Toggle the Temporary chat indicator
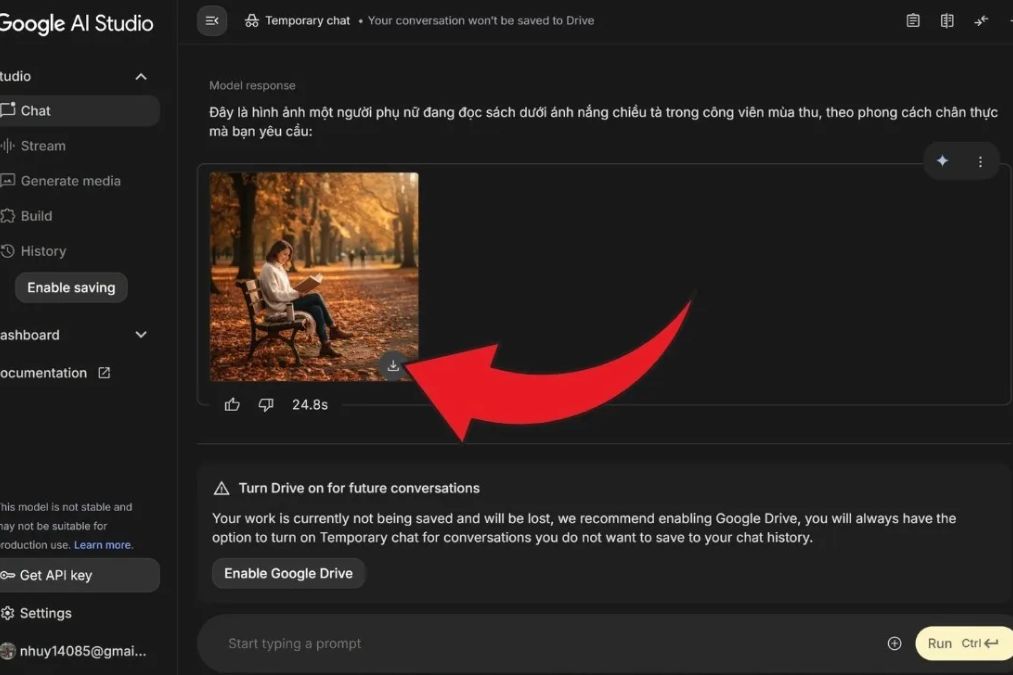The height and width of the screenshot is (675, 1013). [298, 20]
